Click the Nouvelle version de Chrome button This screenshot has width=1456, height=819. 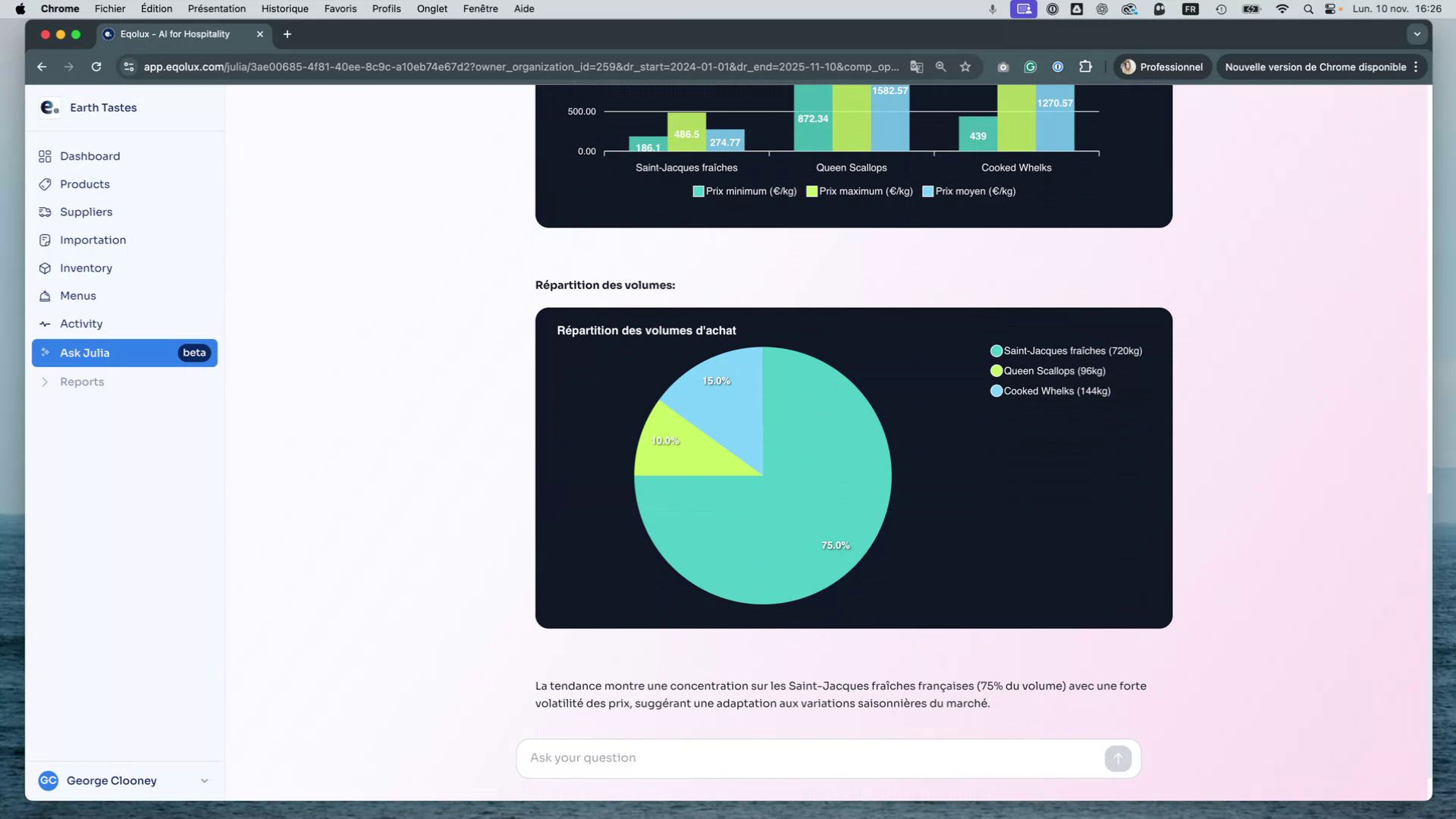coord(1317,67)
